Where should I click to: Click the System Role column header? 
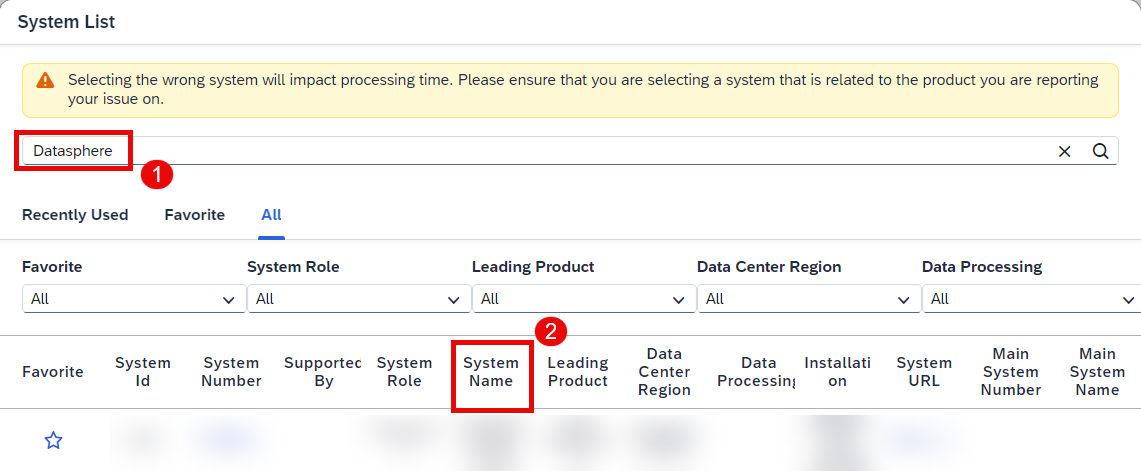pos(405,372)
